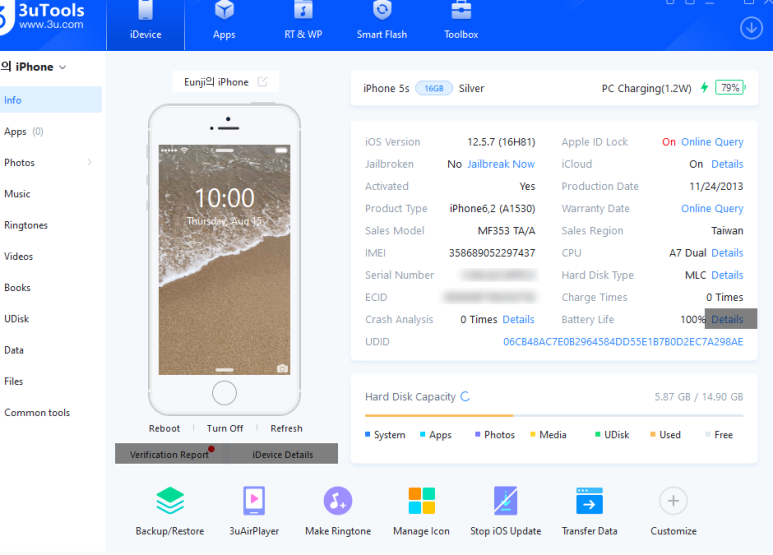The image size is (773, 555).
Task: Click the hard disk capacity usage bar
Action: pos(554,416)
